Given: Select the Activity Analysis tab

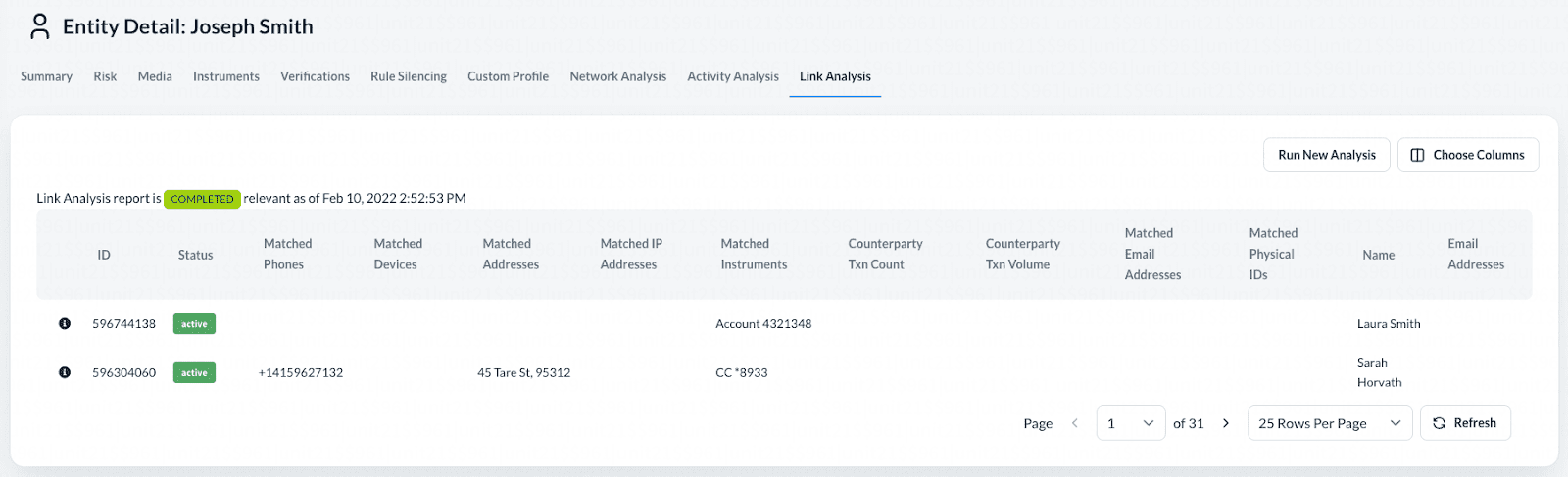Looking at the screenshot, I should 733,76.
